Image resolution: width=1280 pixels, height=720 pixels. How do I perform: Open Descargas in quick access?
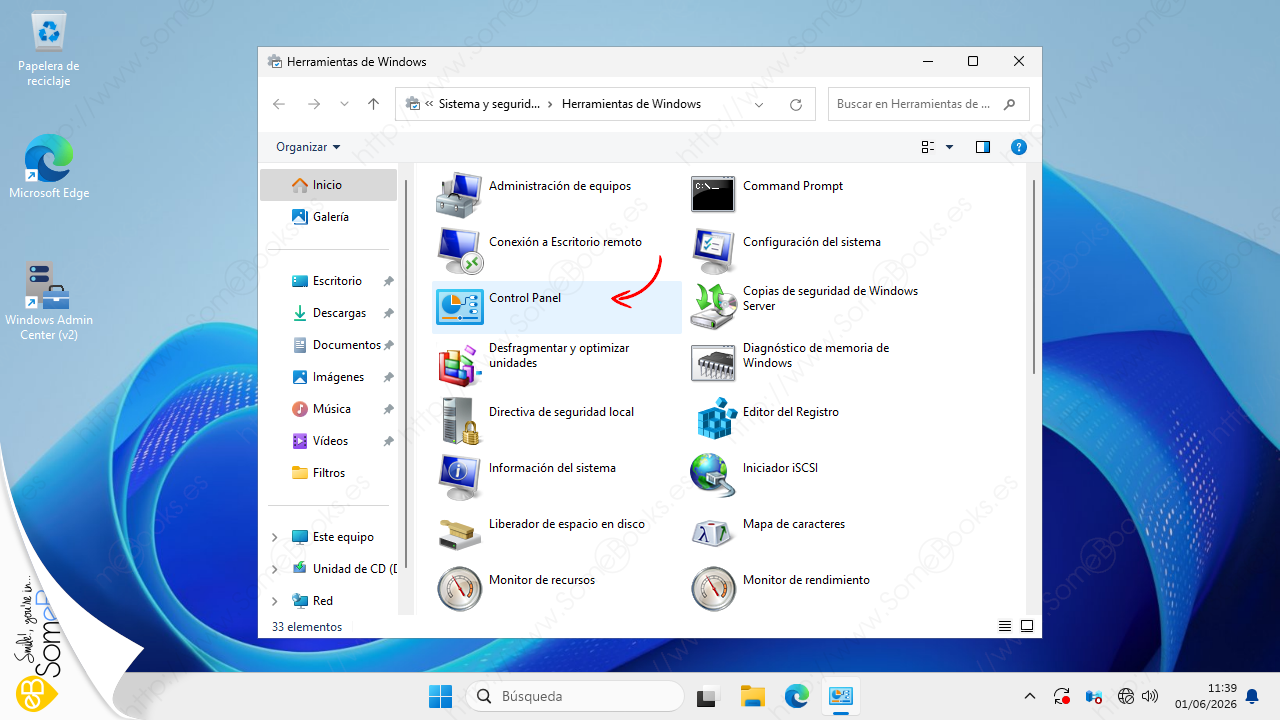click(x=339, y=313)
